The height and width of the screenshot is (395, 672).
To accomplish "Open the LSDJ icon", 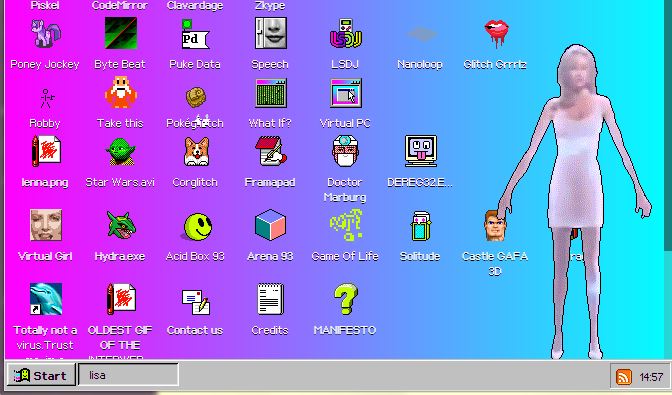I will (x=345, y=33).
